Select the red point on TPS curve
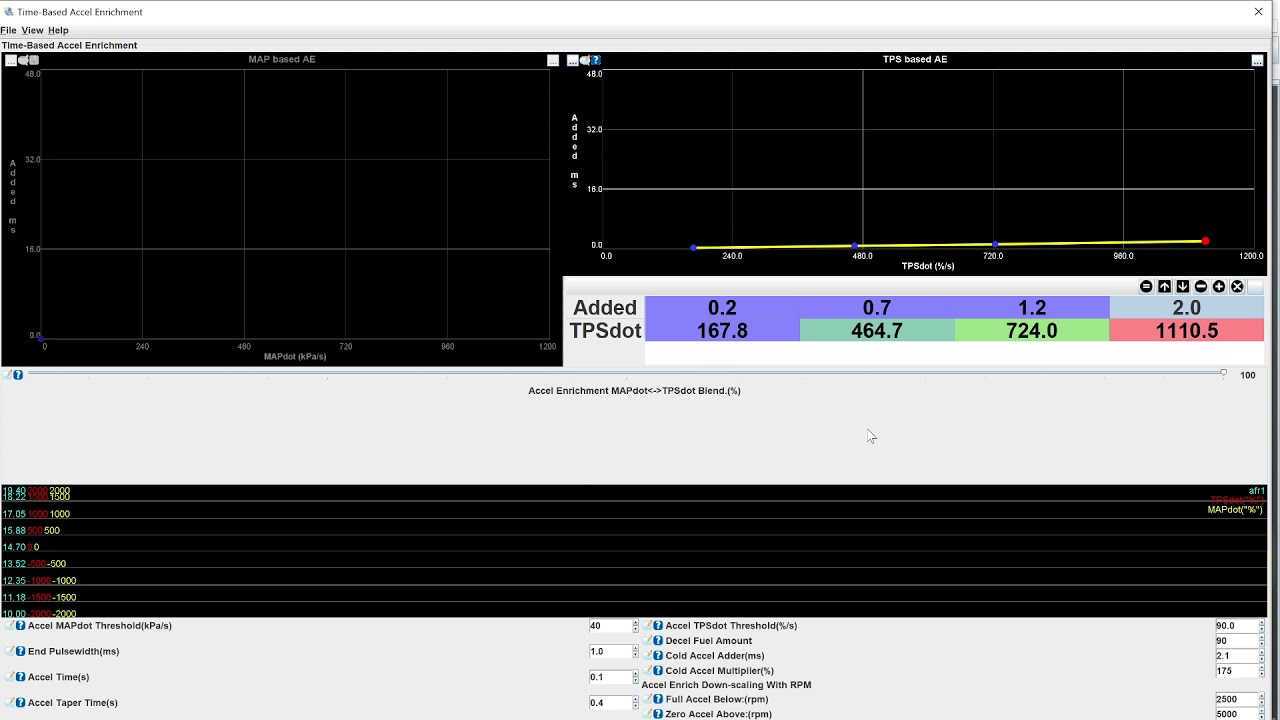Screen dimensions: 1280x720 1205,241
